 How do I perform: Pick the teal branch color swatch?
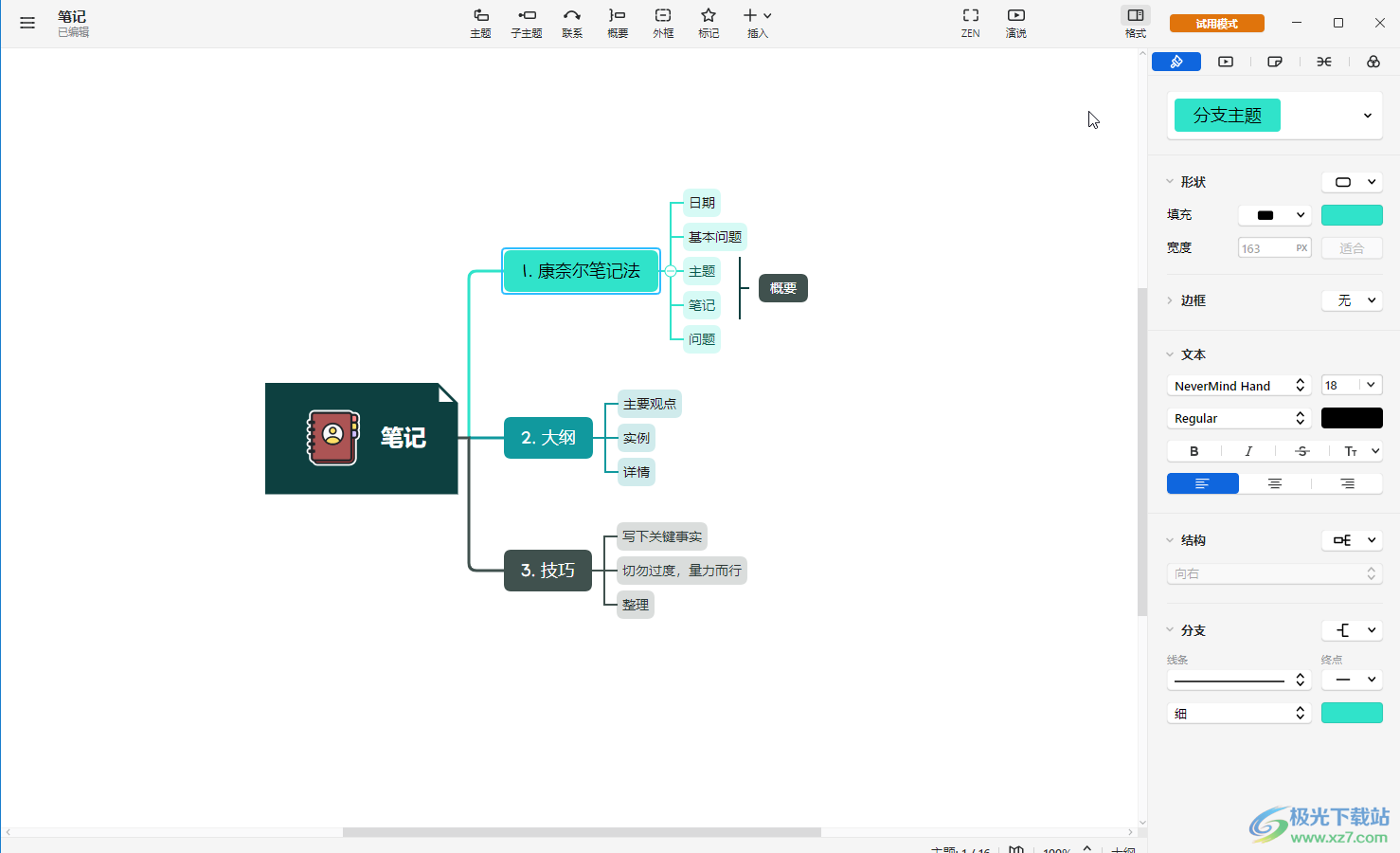[x=1352, y=713]
